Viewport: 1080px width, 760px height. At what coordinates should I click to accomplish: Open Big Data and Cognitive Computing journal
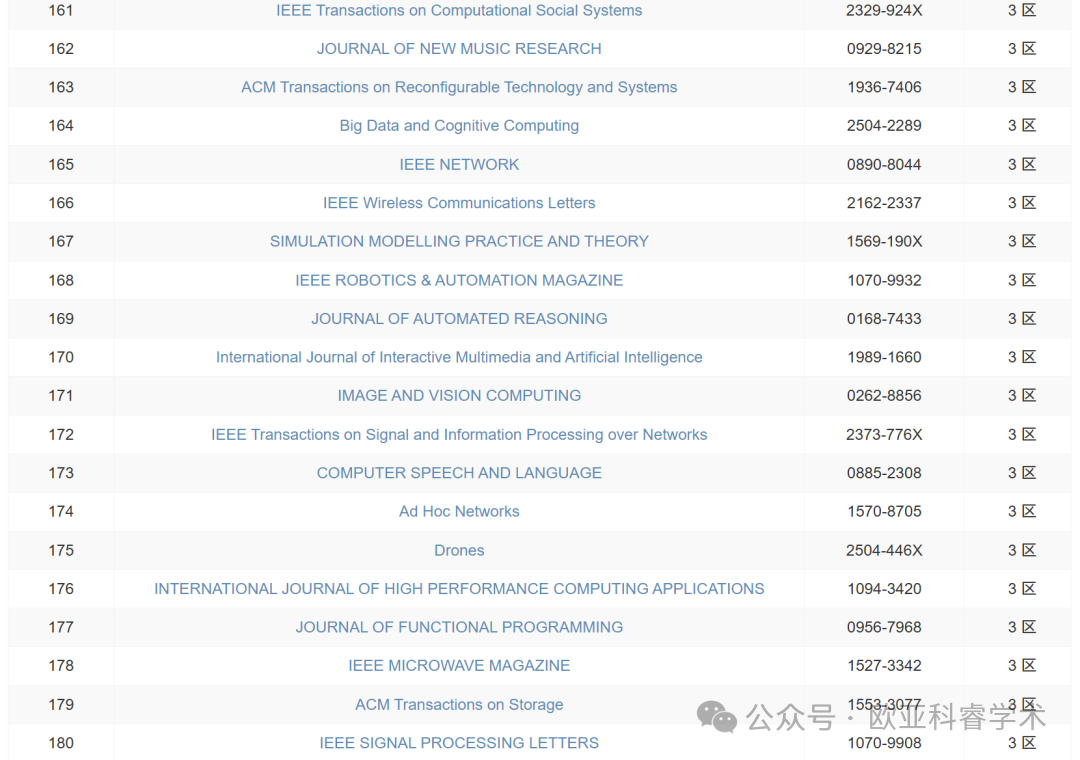(x=459, y=126)
